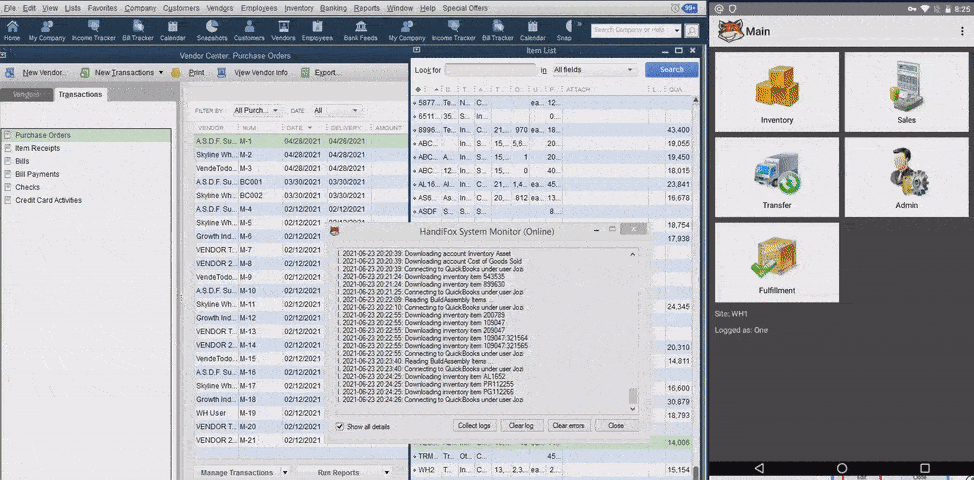Viewport: 974px width, 480px height.
Task: Tap the Android back navigation button
Action: coord(758,468)
